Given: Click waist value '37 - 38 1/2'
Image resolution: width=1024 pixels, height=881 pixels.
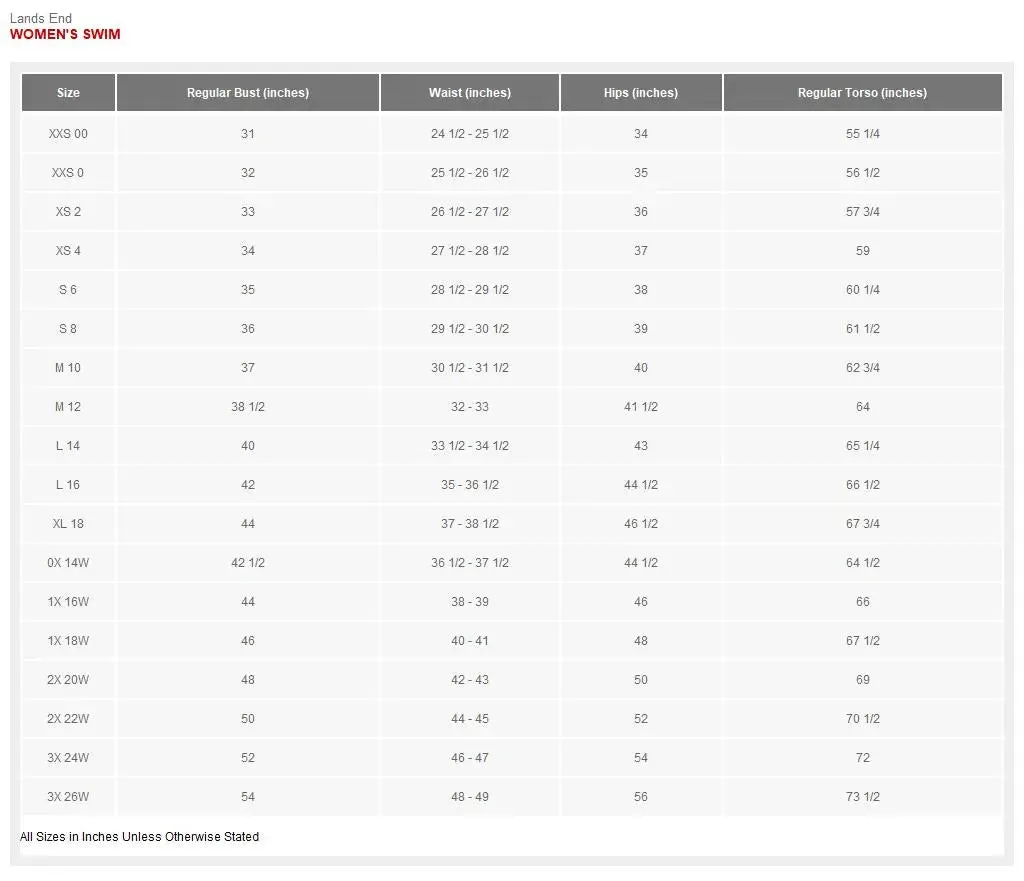Looking at the screenshot, I should pyautogui.click(x=470, y=524).
